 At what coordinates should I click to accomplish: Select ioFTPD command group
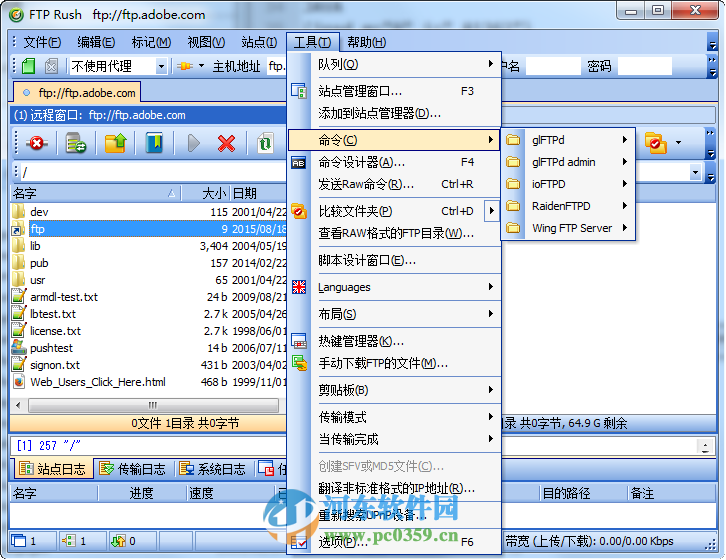[568, 184]
